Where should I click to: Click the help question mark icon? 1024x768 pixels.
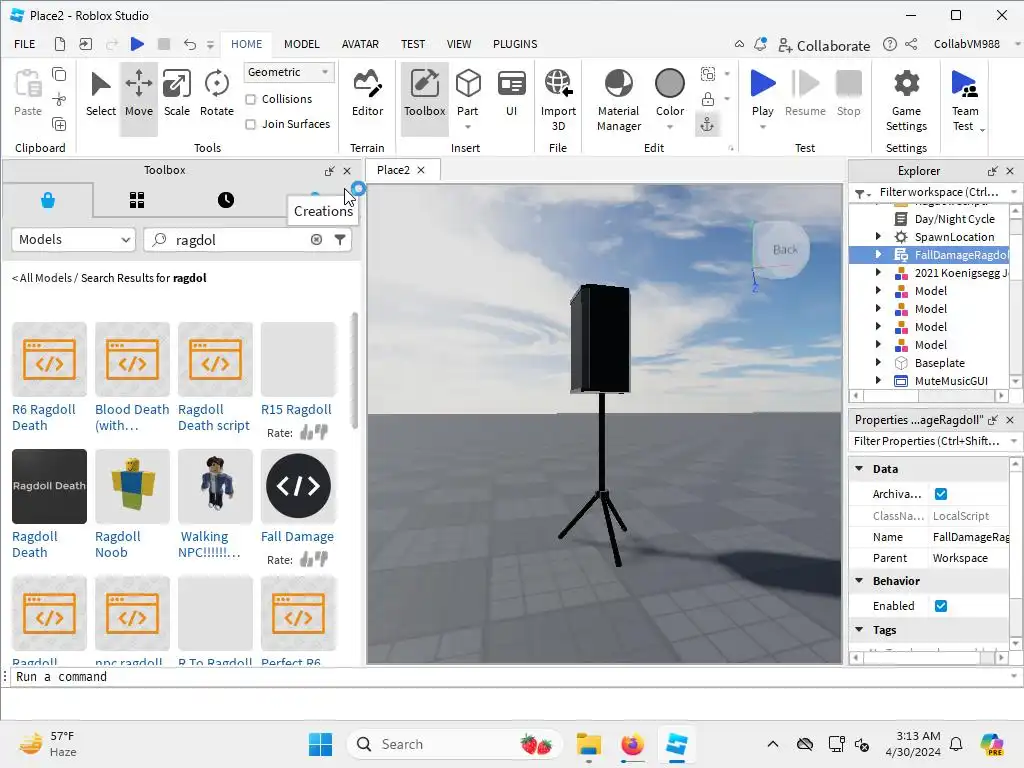[x=889, y=44]
